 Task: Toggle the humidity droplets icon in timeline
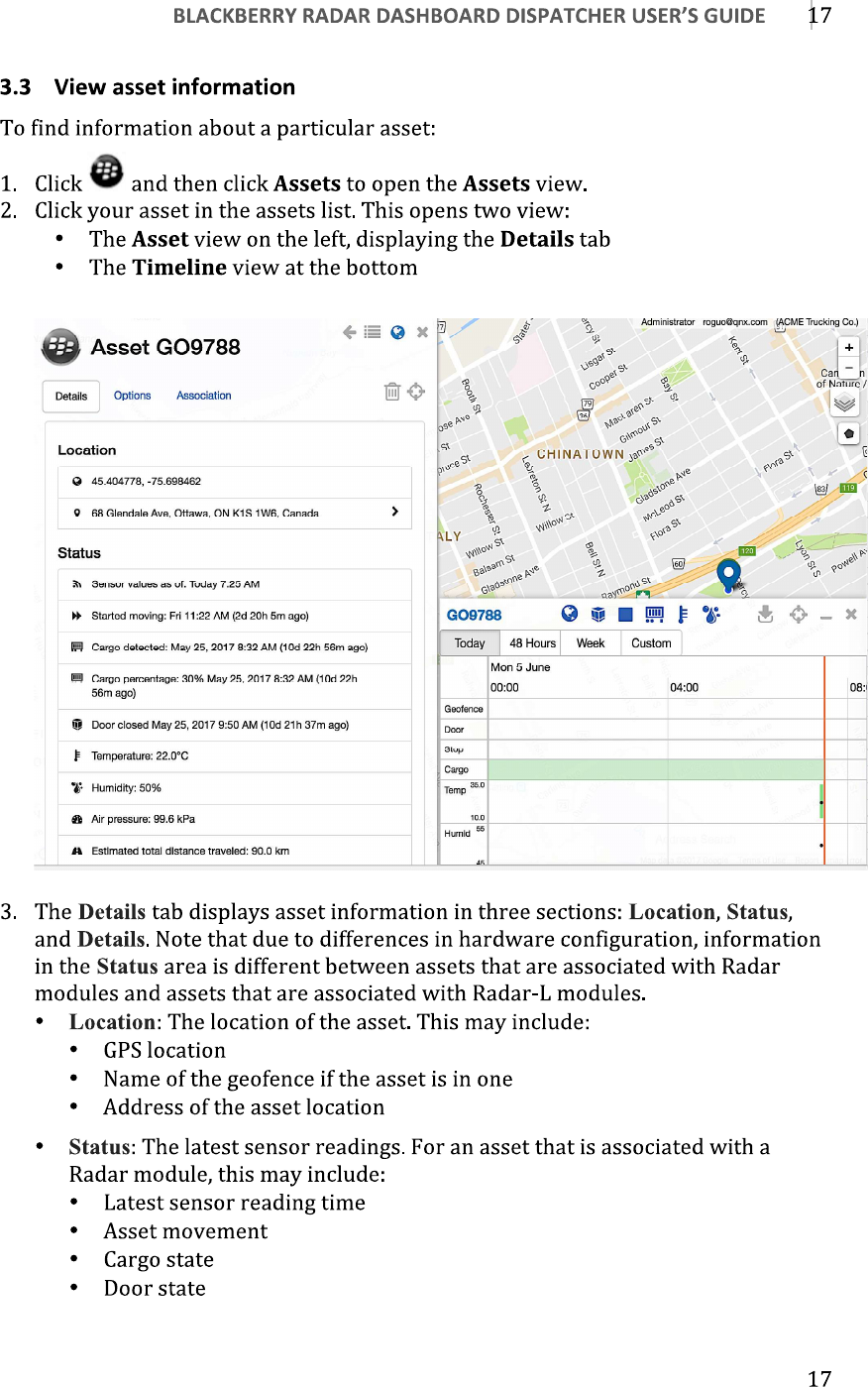pos(711,615)
